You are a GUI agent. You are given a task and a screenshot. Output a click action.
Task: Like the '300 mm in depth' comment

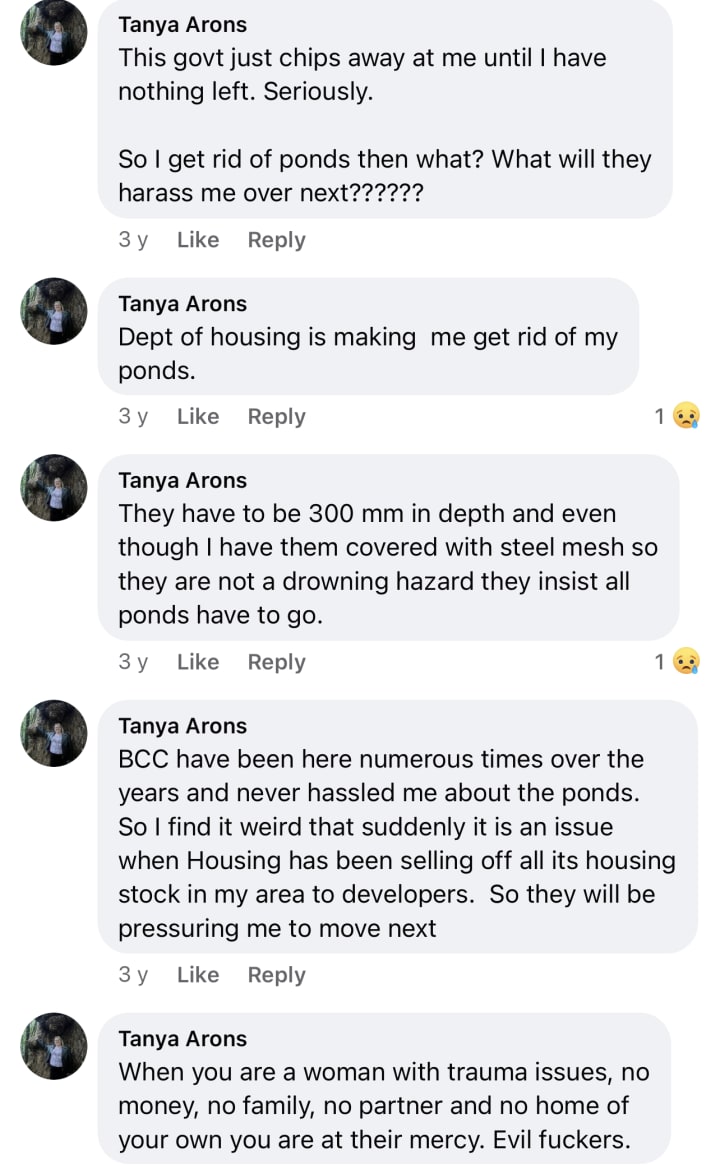point(197,662)
